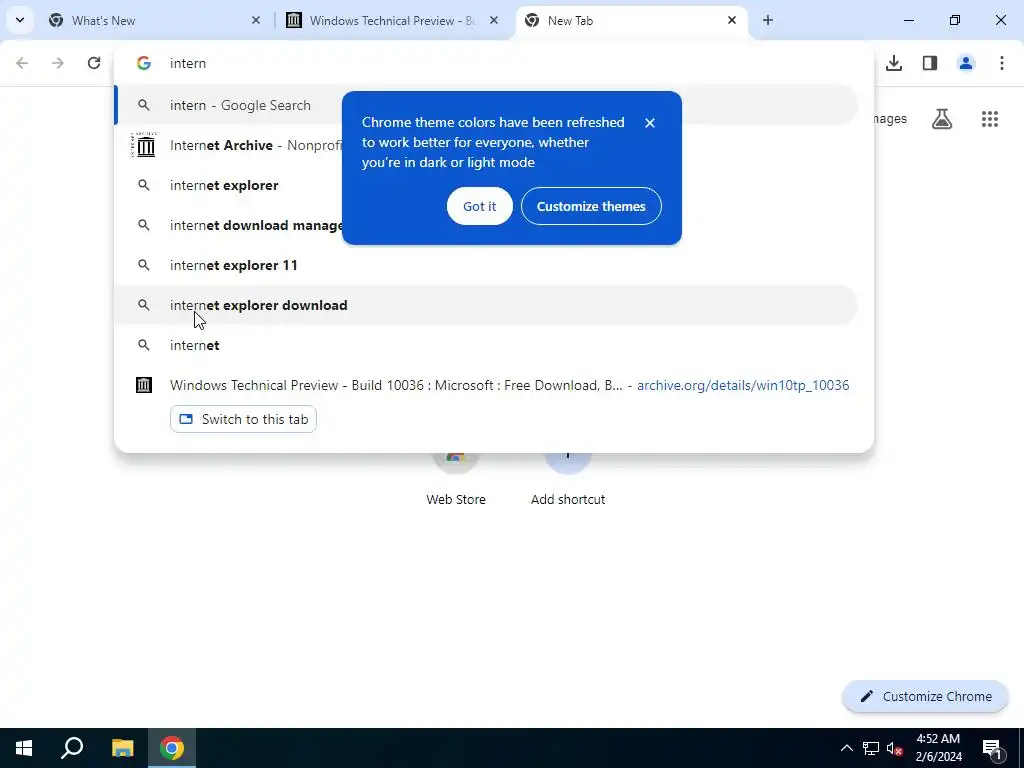The image size is (1024, 768).
Task: Click the Add shortcut tile
Action: click(x=568, y=480)
